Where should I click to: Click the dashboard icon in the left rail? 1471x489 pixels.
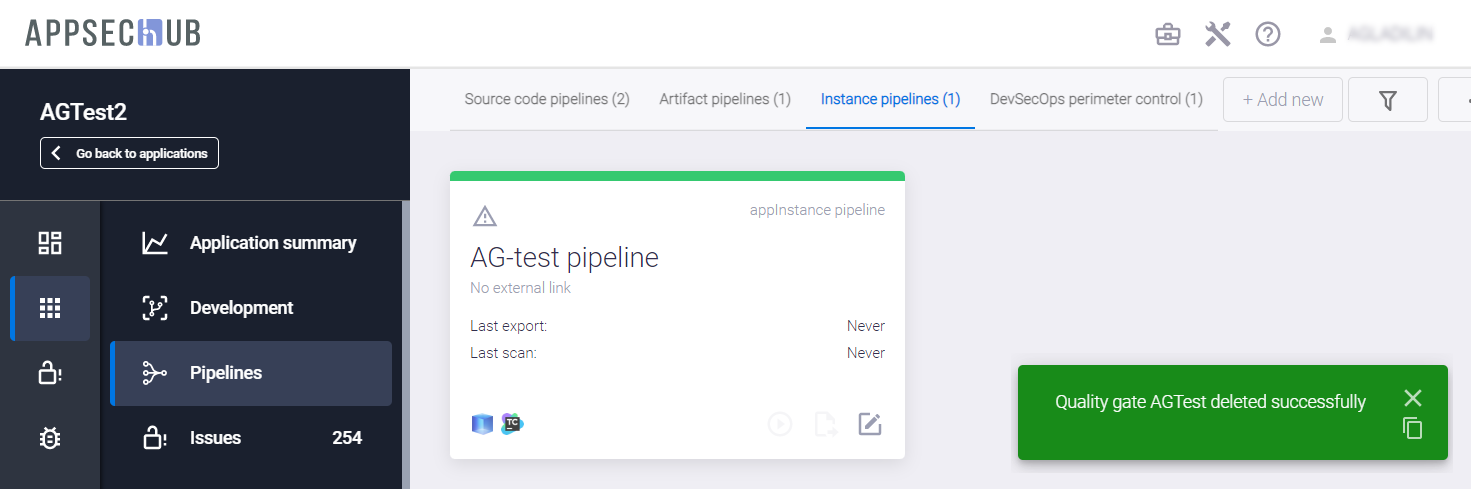(x=50, y=243)
